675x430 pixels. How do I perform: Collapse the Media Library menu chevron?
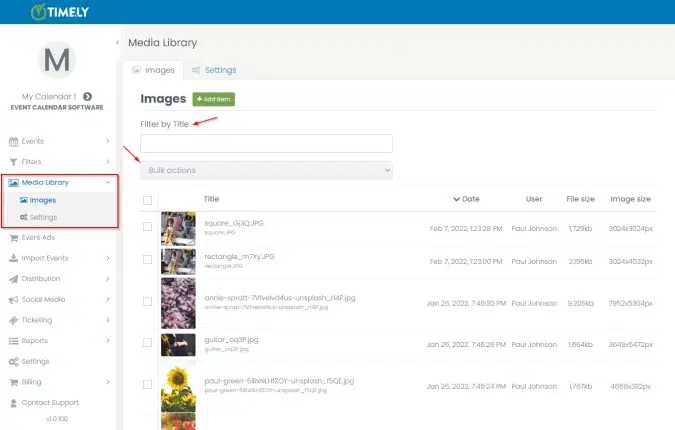108,182
